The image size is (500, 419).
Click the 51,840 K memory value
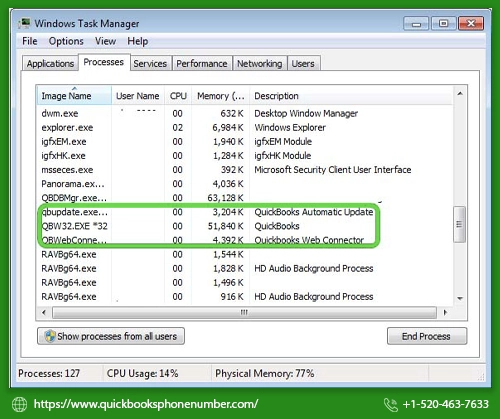tap(226, 226)
